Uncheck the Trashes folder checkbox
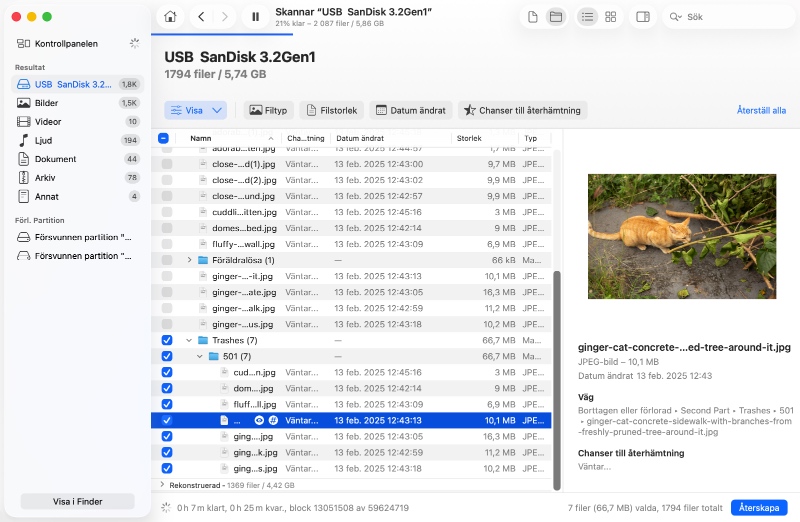The image size is (800, 522). [167, 340]
